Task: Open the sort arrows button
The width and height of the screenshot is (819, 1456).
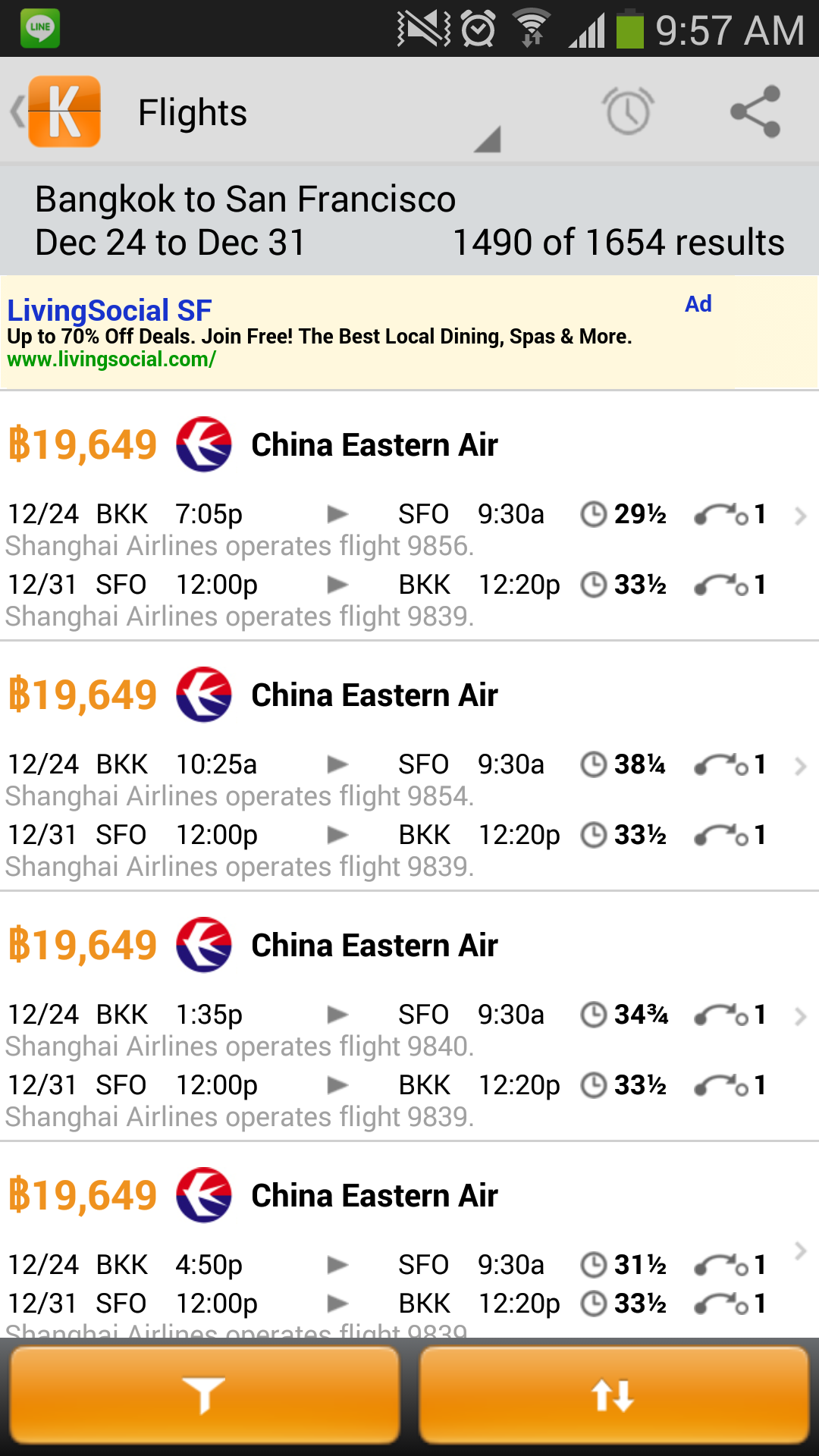Action: [613, 1395]
